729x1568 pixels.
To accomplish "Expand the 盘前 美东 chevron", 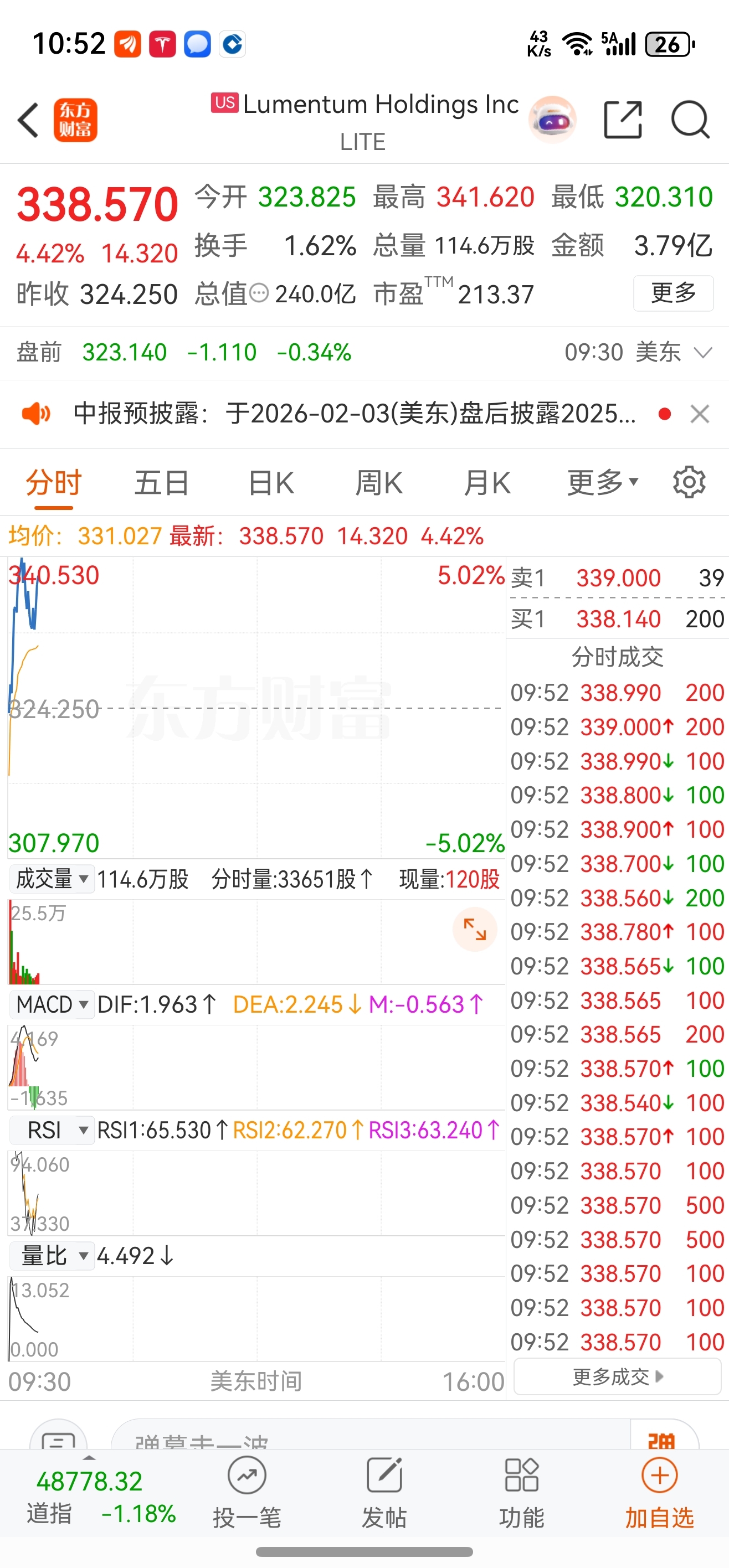I will pyautogui.click(x=704, y=353).
